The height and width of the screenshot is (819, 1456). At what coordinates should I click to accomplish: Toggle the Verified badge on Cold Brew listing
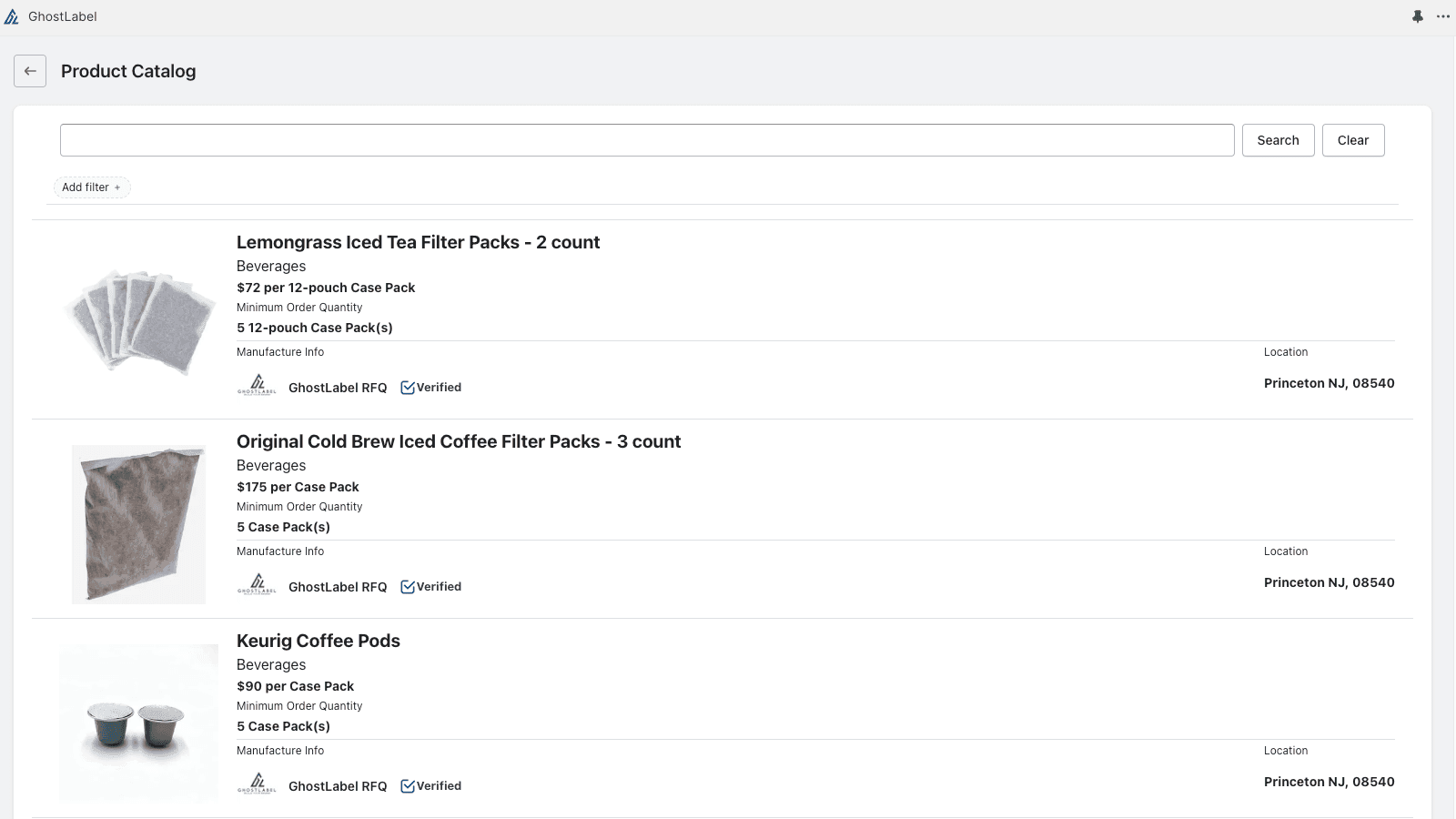point(432,586)
